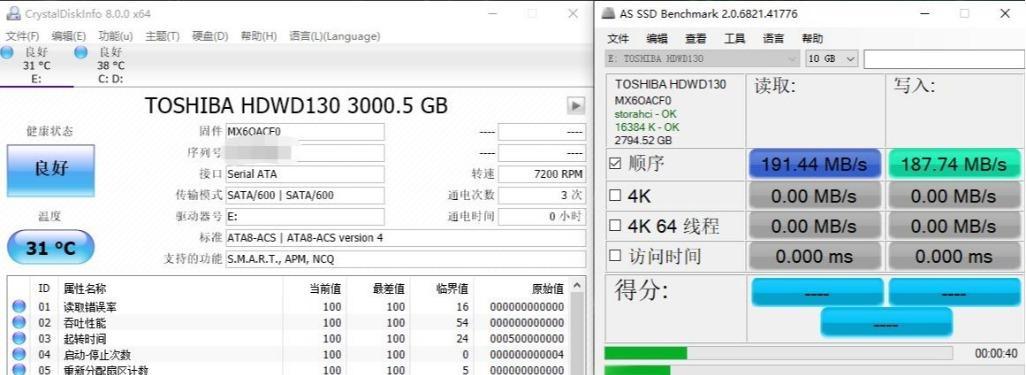Click the 通电时间 field showing 0 小时
Screen dimensions: 1026x375
(x=542, y=217)
